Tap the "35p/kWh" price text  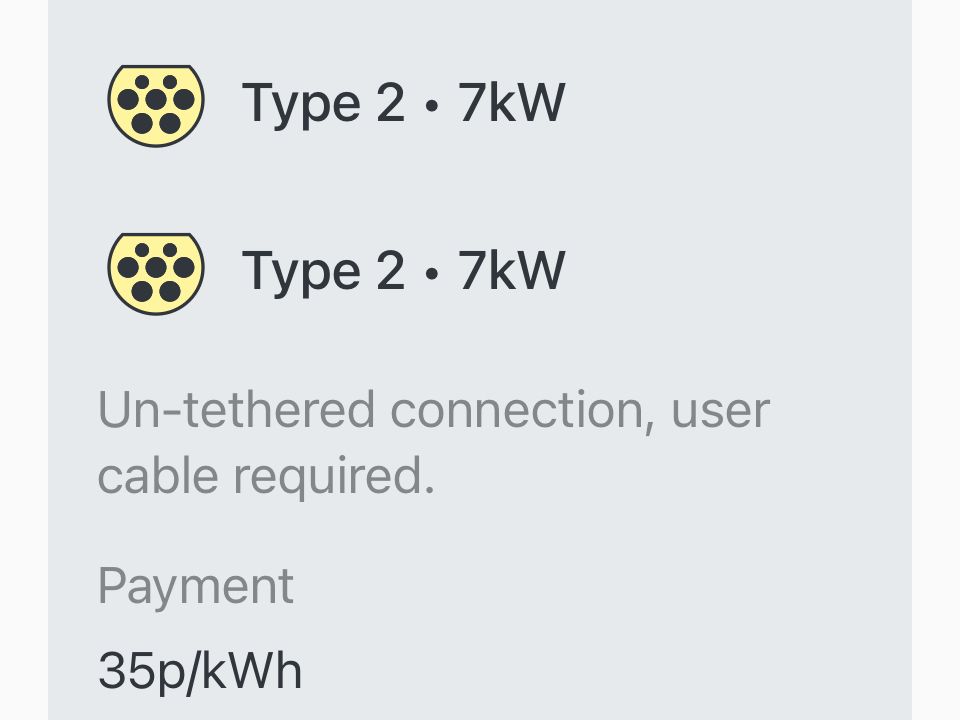(200, 671)
